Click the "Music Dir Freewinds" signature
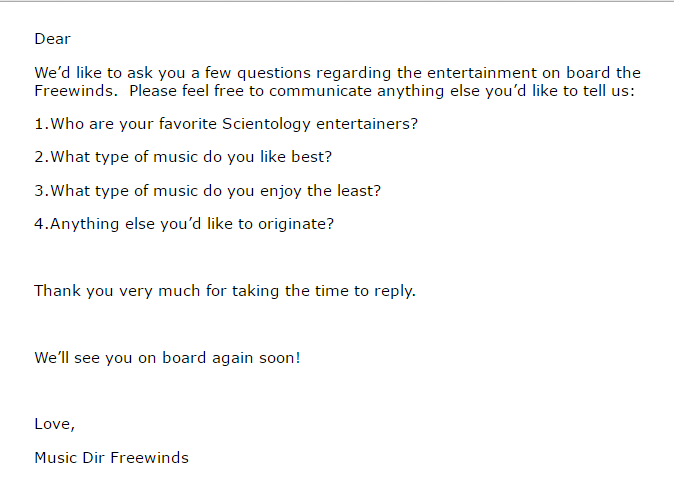Screen dimensions: 674x479 [x=111, y=458]
